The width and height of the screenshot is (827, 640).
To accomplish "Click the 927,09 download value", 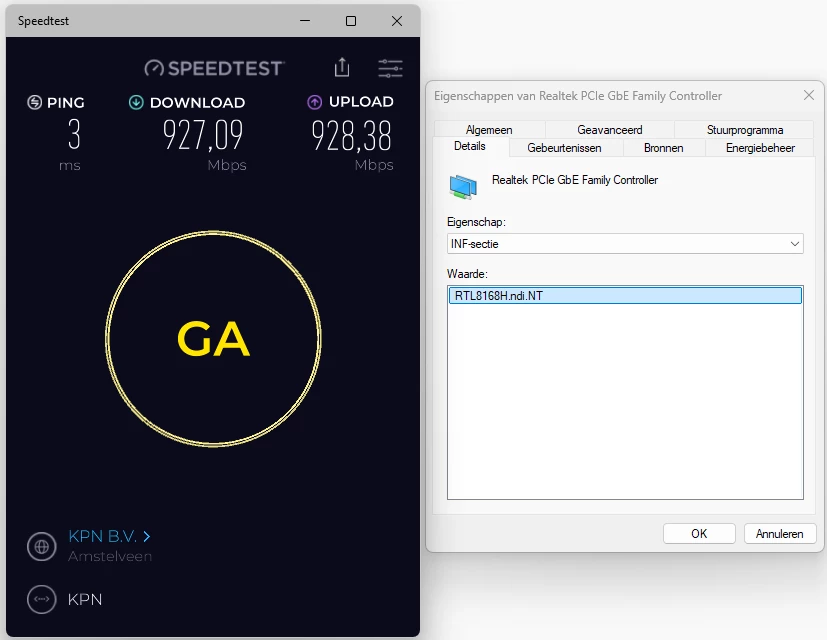I will pyautogui.click(x=203, y=135).
